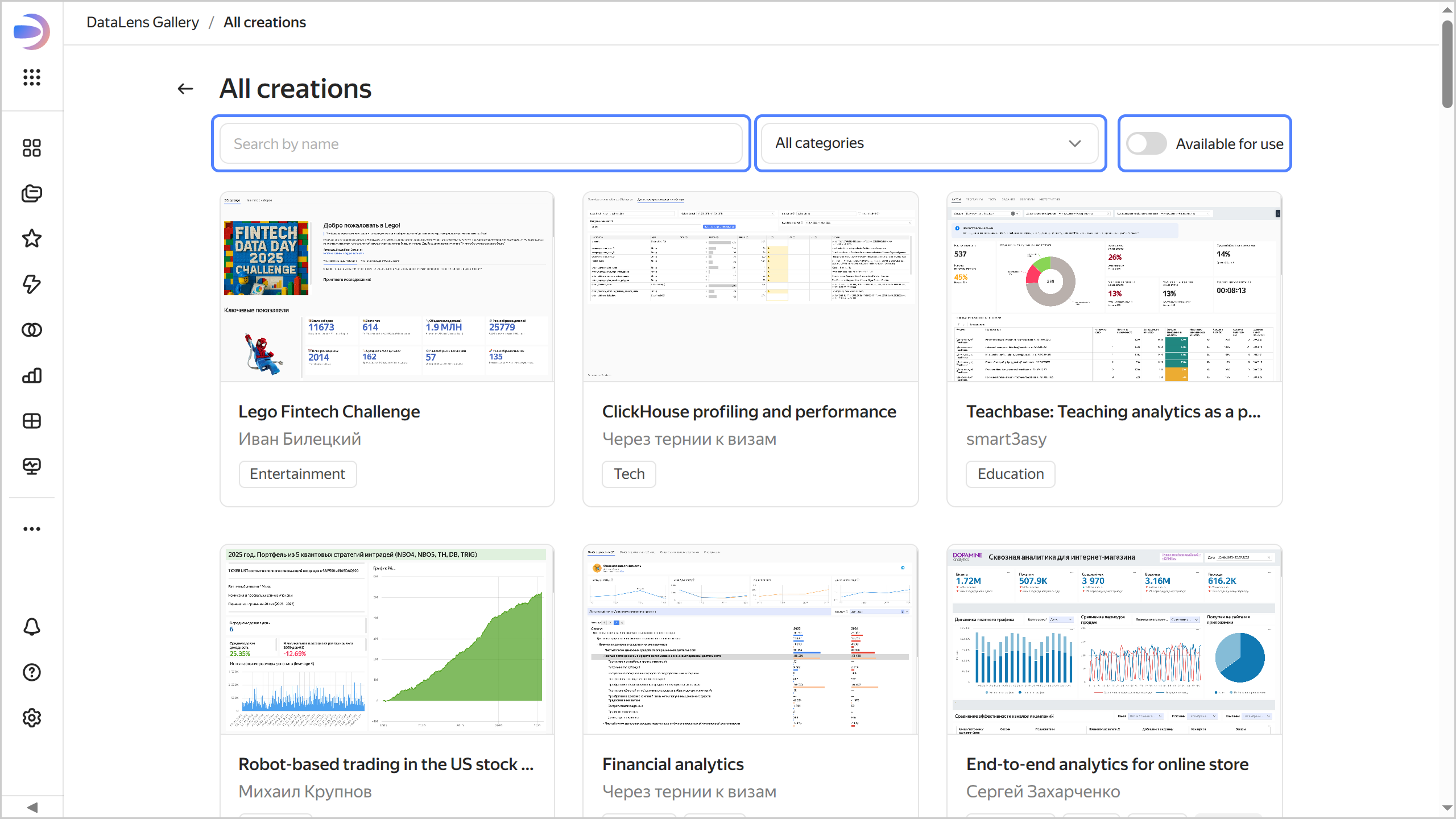Enable the Available for use toggle
Screen dimensions: 1456x819
pos(1147,144)
